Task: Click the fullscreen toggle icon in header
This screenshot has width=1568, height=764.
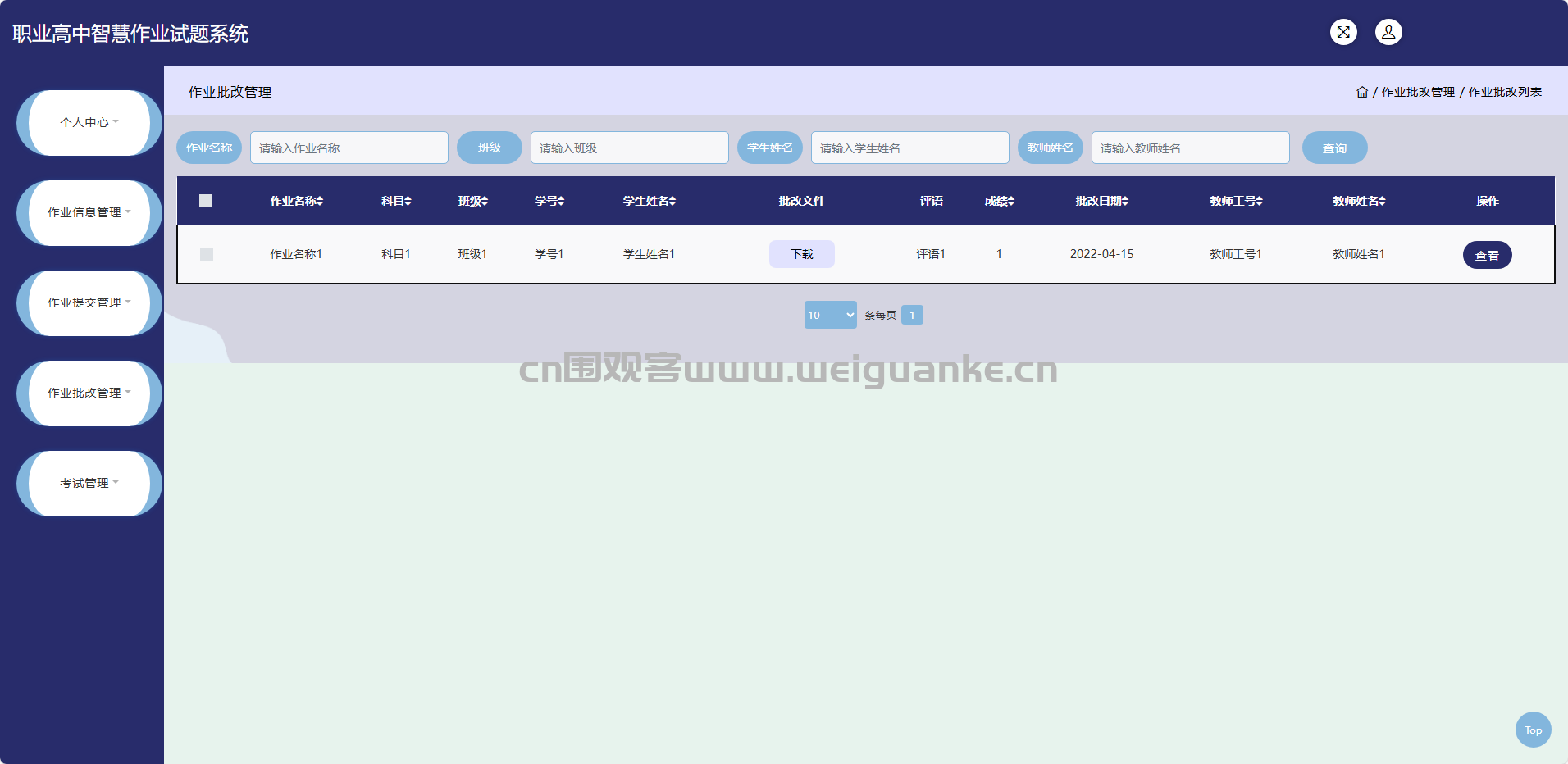Action: [x=1343, y=32]
